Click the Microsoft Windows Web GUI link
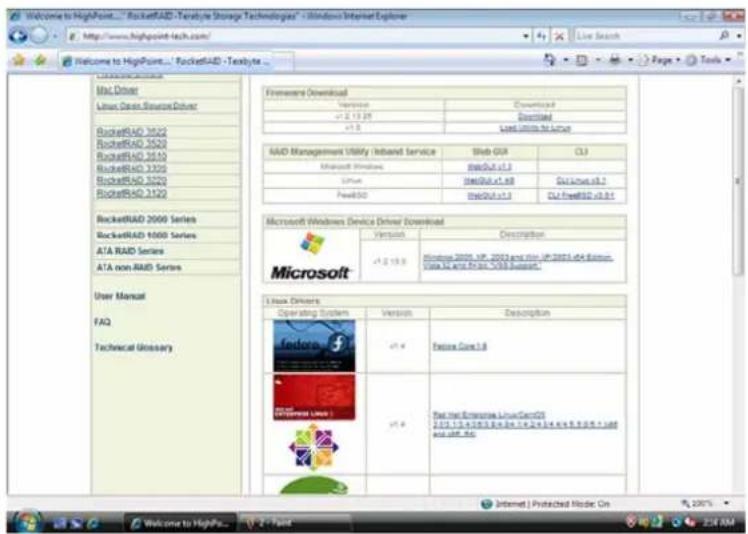The width and height of the screenshot is (748, 534). click(489, 167)
